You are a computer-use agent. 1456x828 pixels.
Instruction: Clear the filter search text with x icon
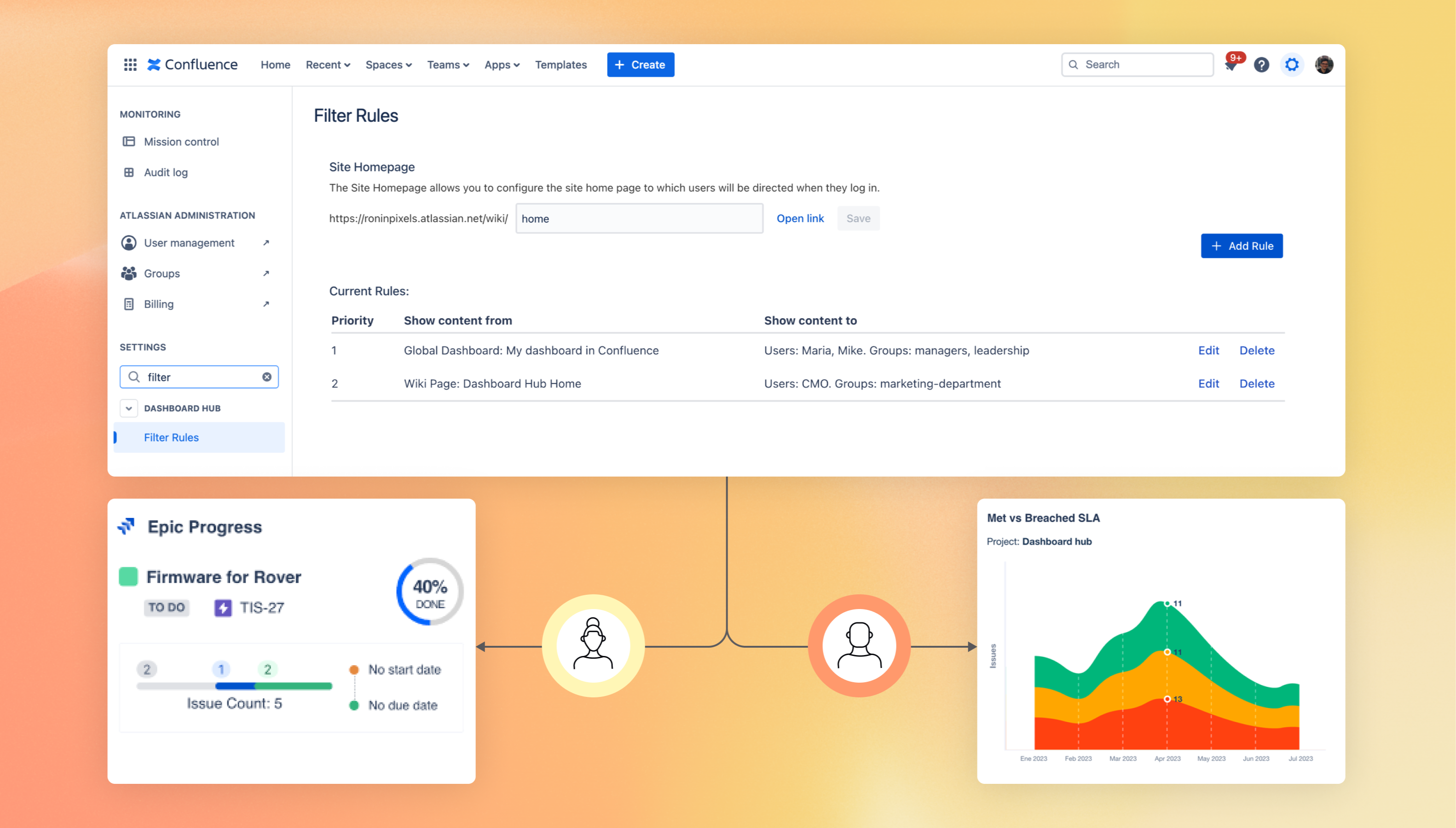pos(267,377)
